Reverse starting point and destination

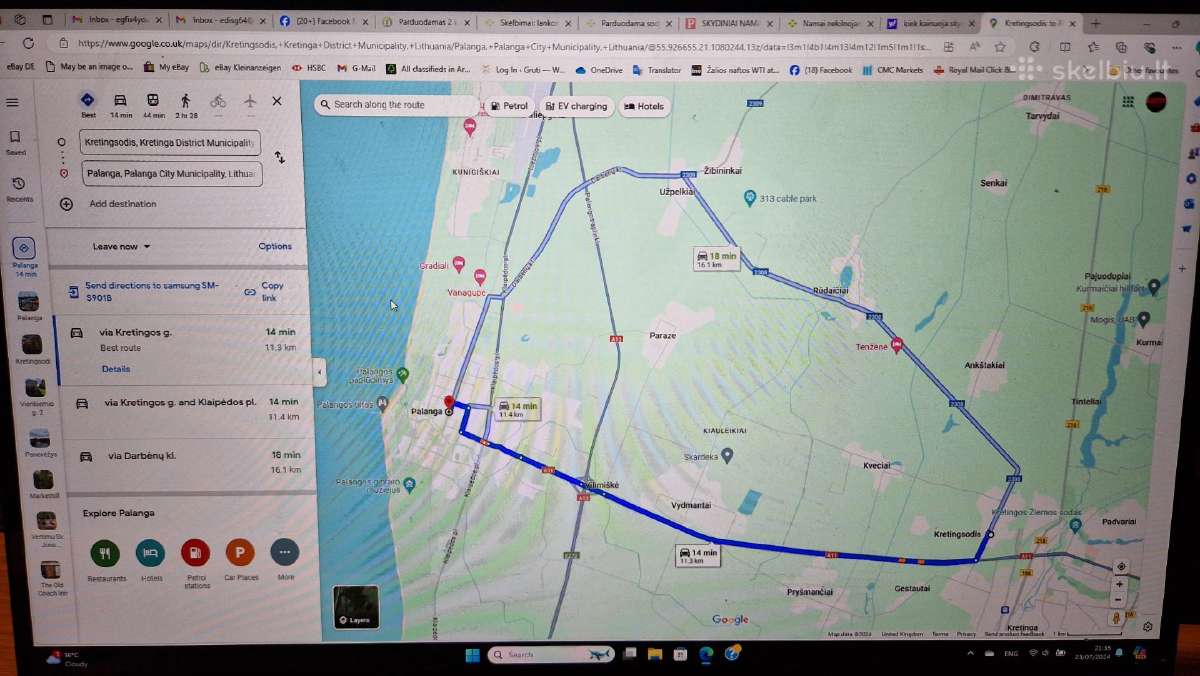point(279,157)
